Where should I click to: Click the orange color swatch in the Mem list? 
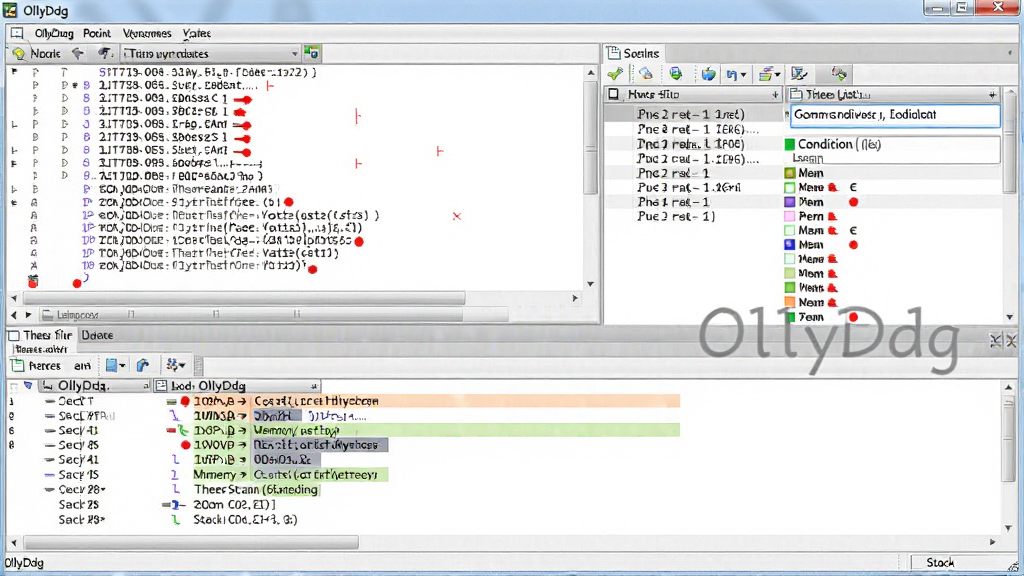[790, 302]
